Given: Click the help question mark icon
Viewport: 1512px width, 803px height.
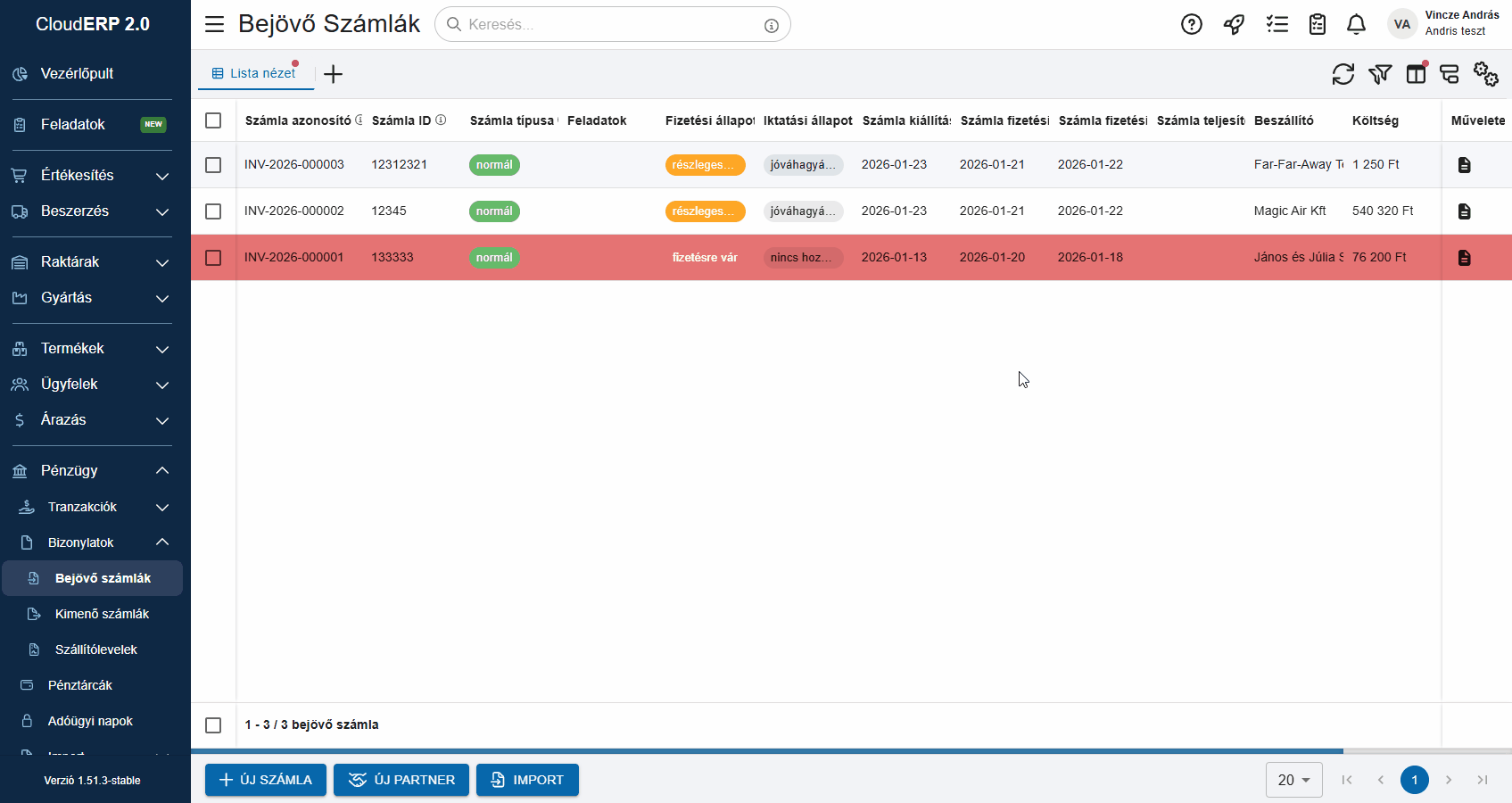Looking at the screenshot, I should click(1191, 25).
